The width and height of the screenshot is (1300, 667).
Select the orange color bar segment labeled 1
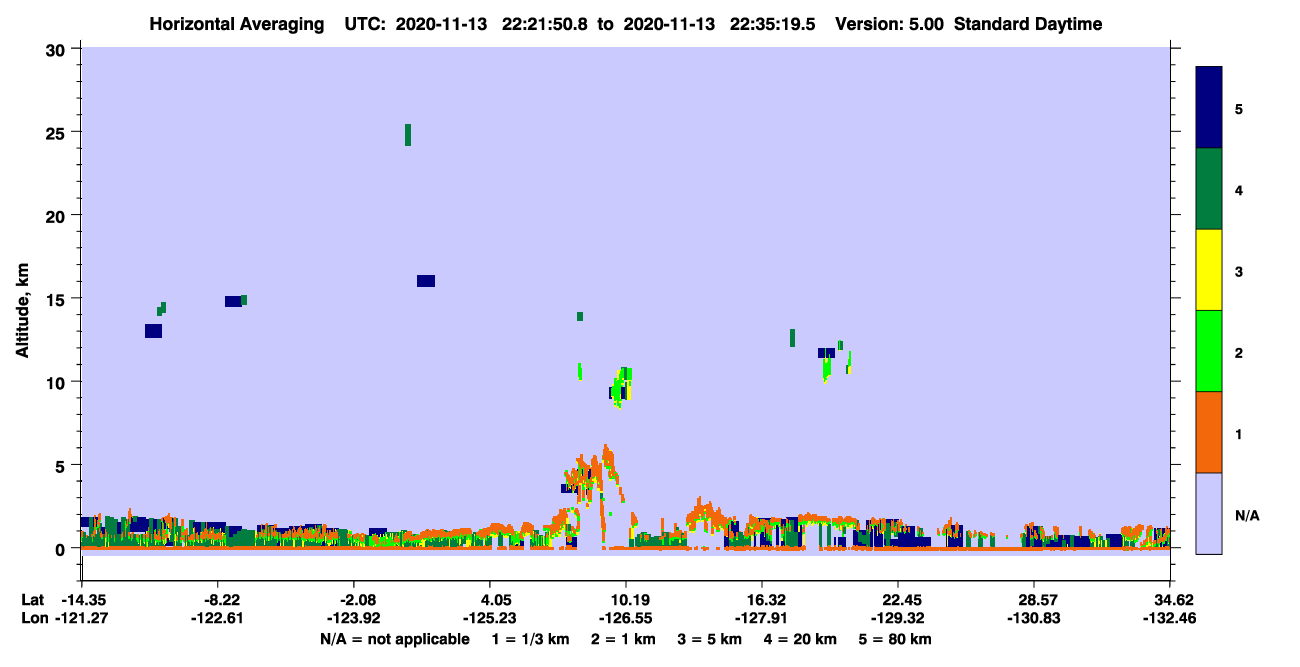pos(1209,432)
